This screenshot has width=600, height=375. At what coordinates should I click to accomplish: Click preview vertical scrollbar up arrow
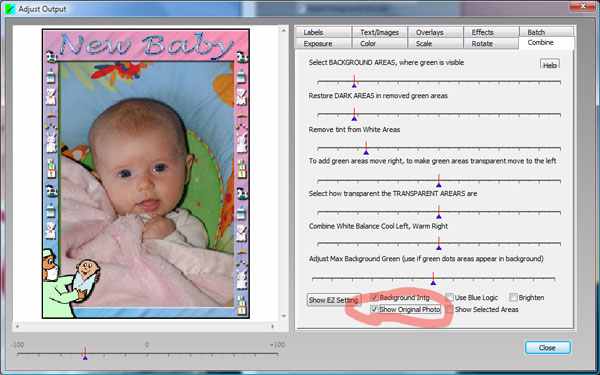(x=284, y=30)
